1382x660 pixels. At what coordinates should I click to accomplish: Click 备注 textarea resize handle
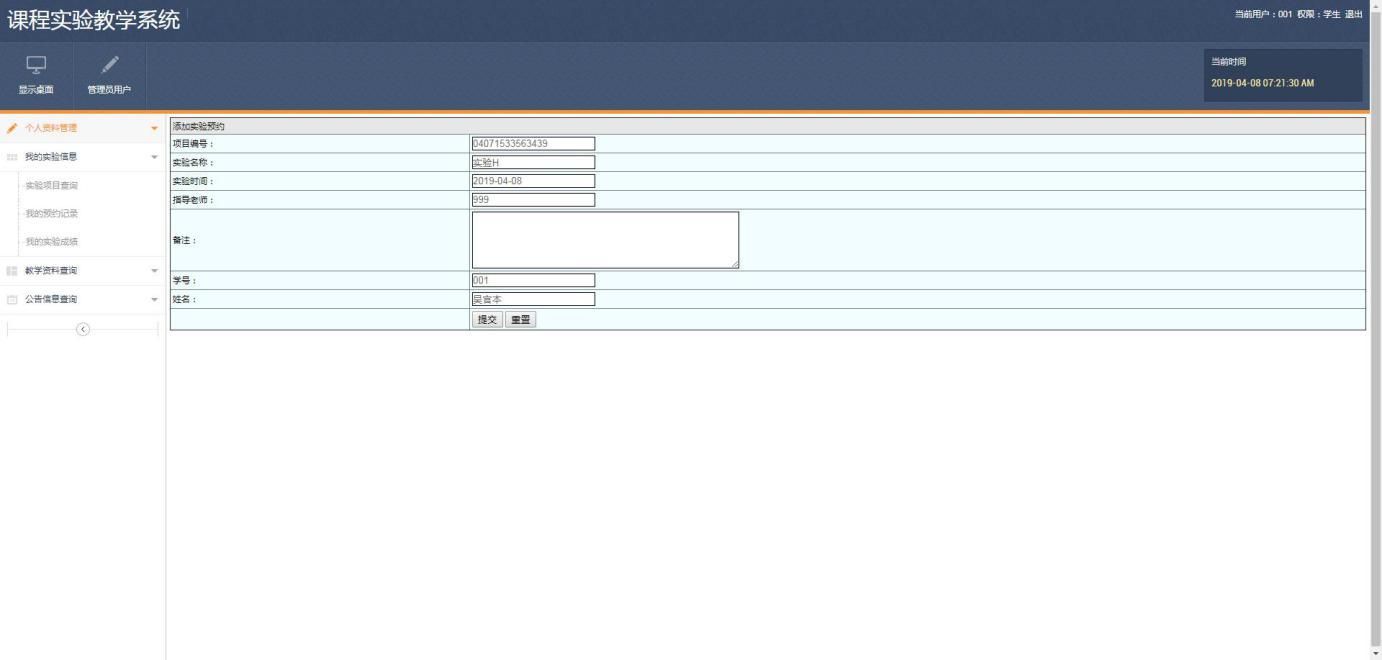(x=734, y=264)
